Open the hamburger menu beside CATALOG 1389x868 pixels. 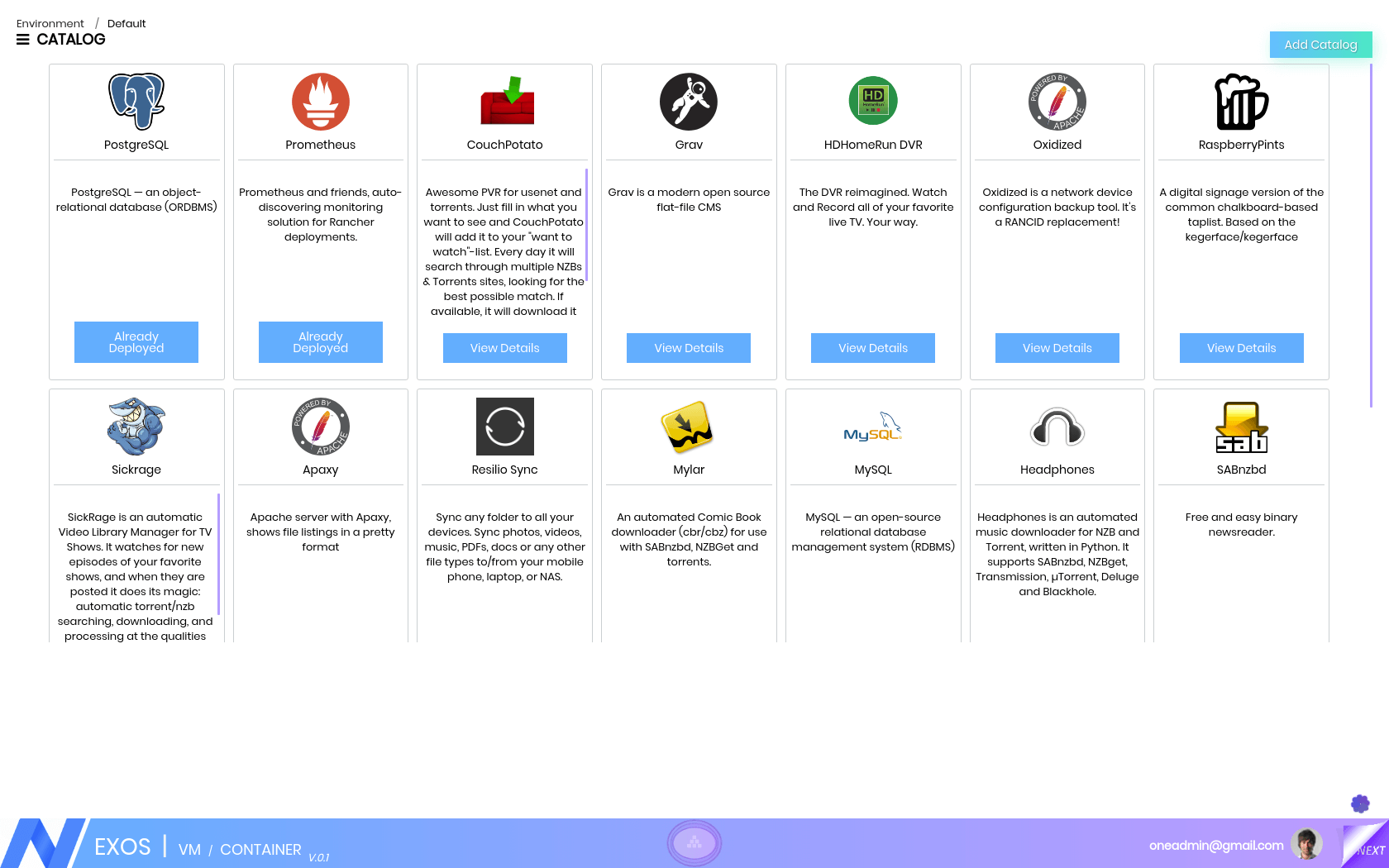tap(23, 40)
